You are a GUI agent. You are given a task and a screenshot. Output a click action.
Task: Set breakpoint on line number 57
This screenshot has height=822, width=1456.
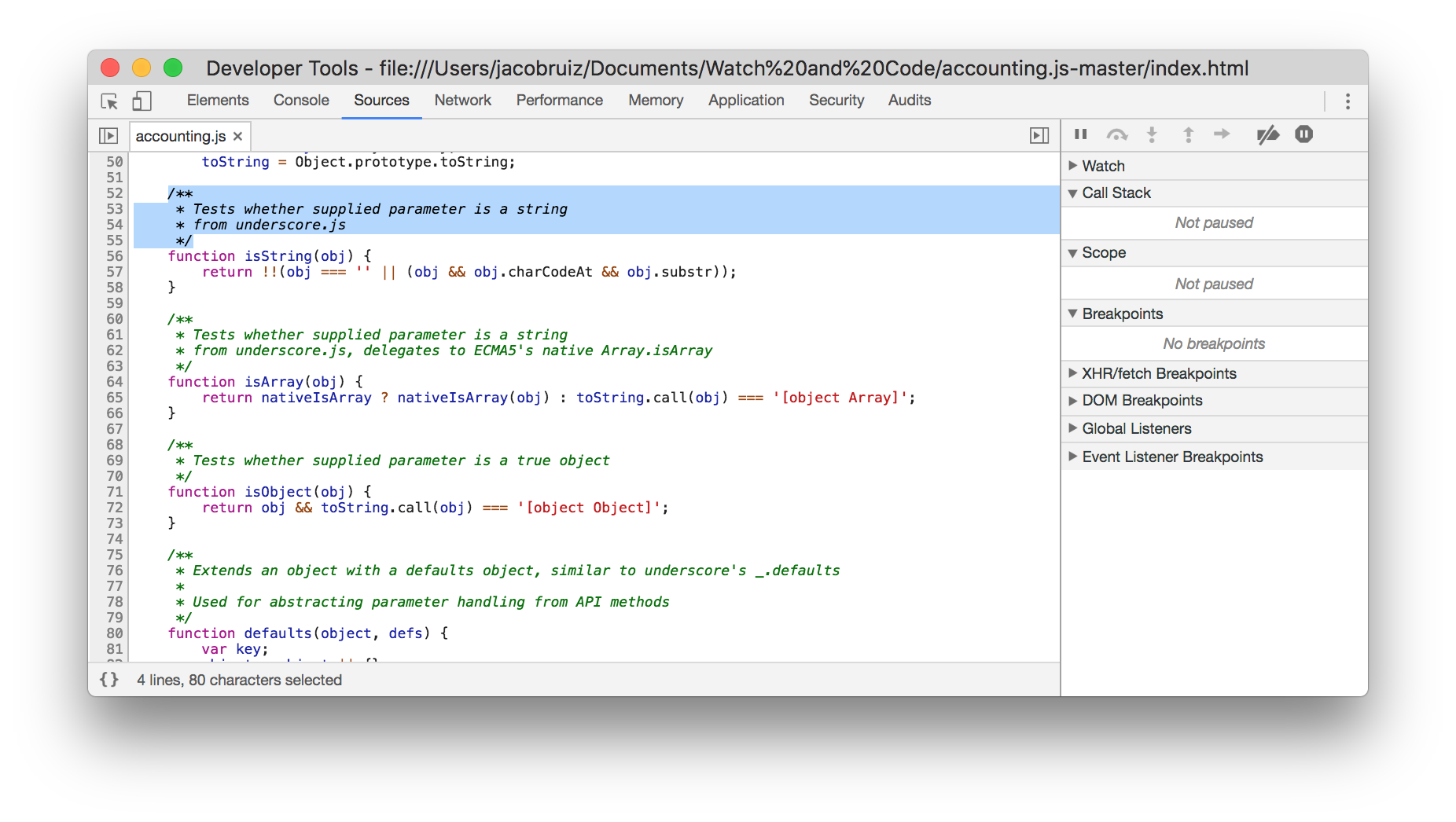coord(115,272)
